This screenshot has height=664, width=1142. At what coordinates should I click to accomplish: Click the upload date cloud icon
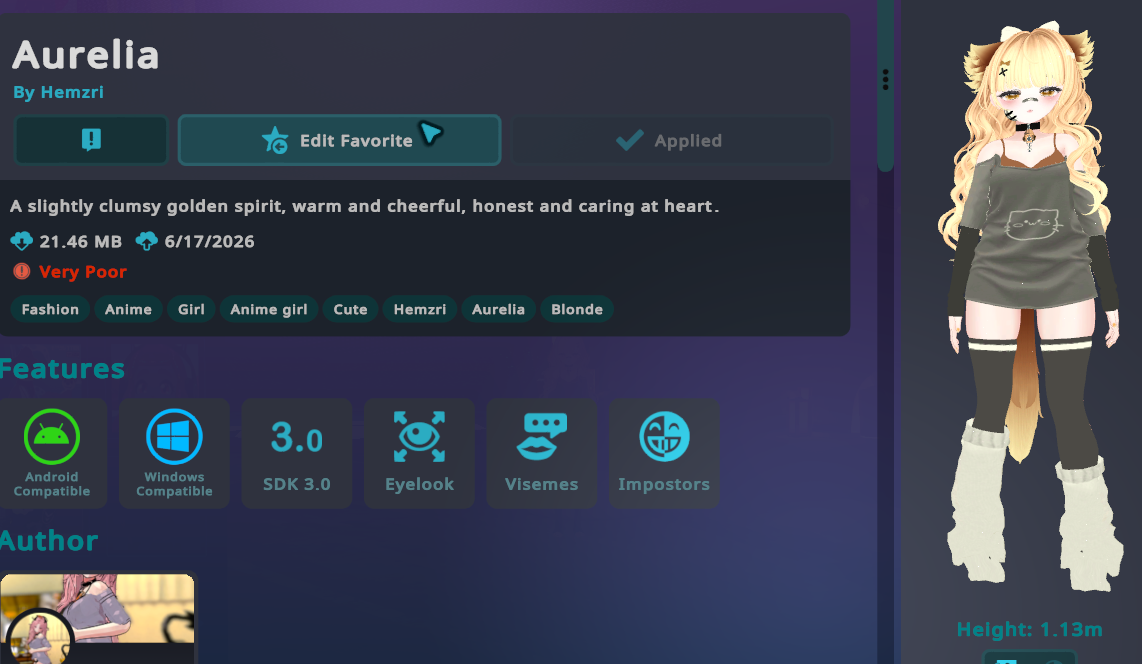(146, 241)
